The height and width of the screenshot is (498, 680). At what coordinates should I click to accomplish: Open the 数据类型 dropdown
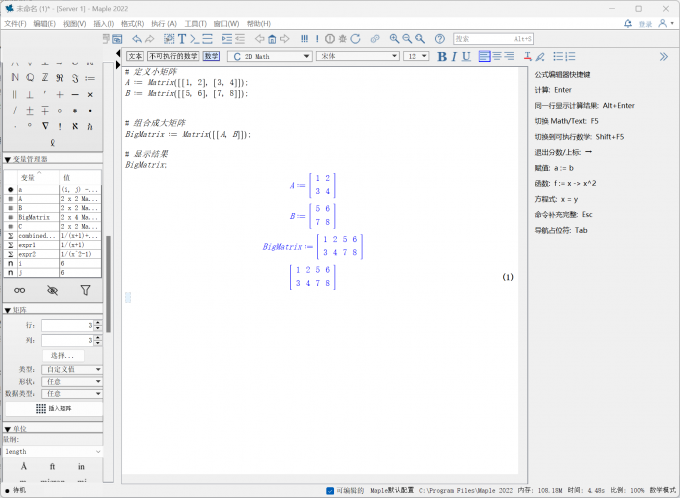(72, 394)
